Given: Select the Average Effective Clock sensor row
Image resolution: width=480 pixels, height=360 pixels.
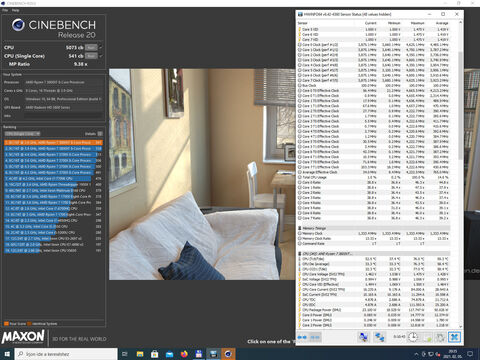Looking at the screenshot, I should [x=373, y=172].
